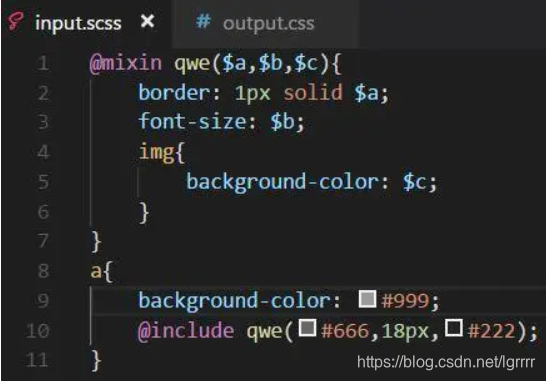Click background-color property on line 5
Screen dimensions: 546x381
pos(283,182)
